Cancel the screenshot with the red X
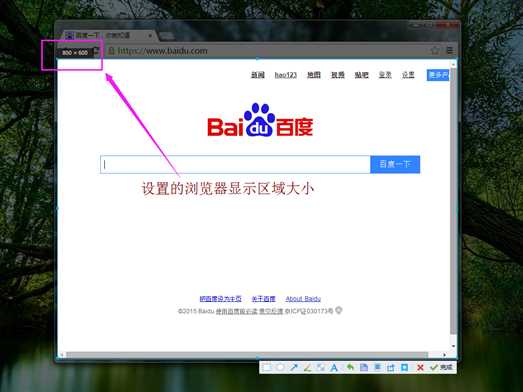This screenshot has height=392, width=523. 420,367
